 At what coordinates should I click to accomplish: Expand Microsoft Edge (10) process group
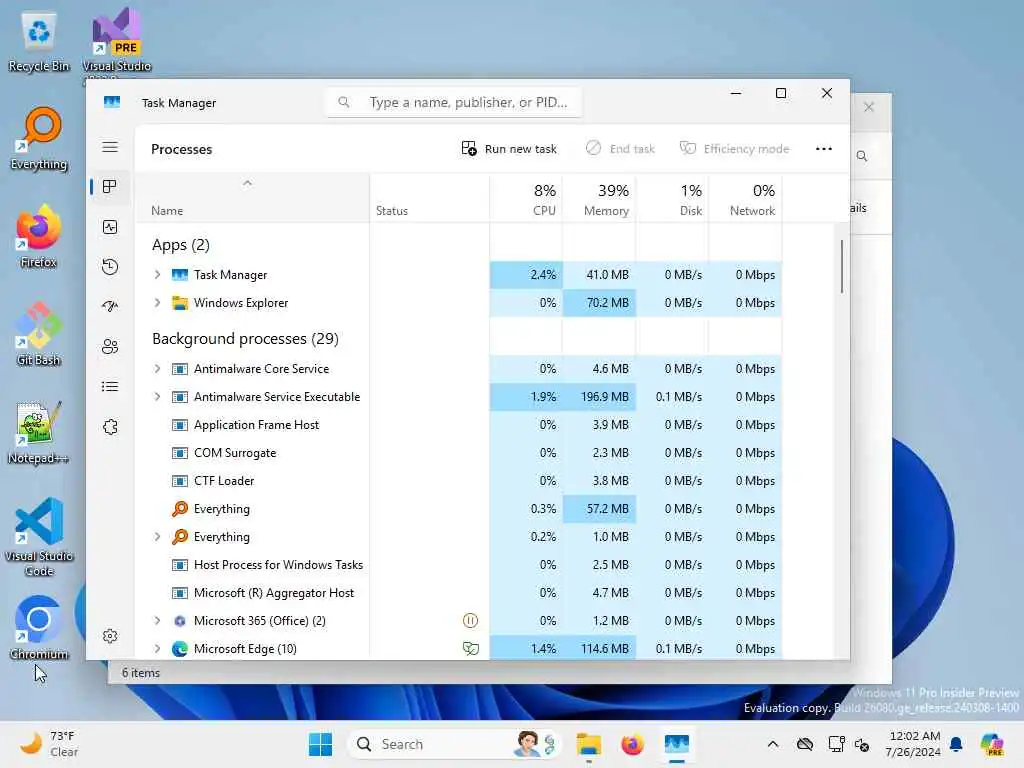[x=157, y=648]
